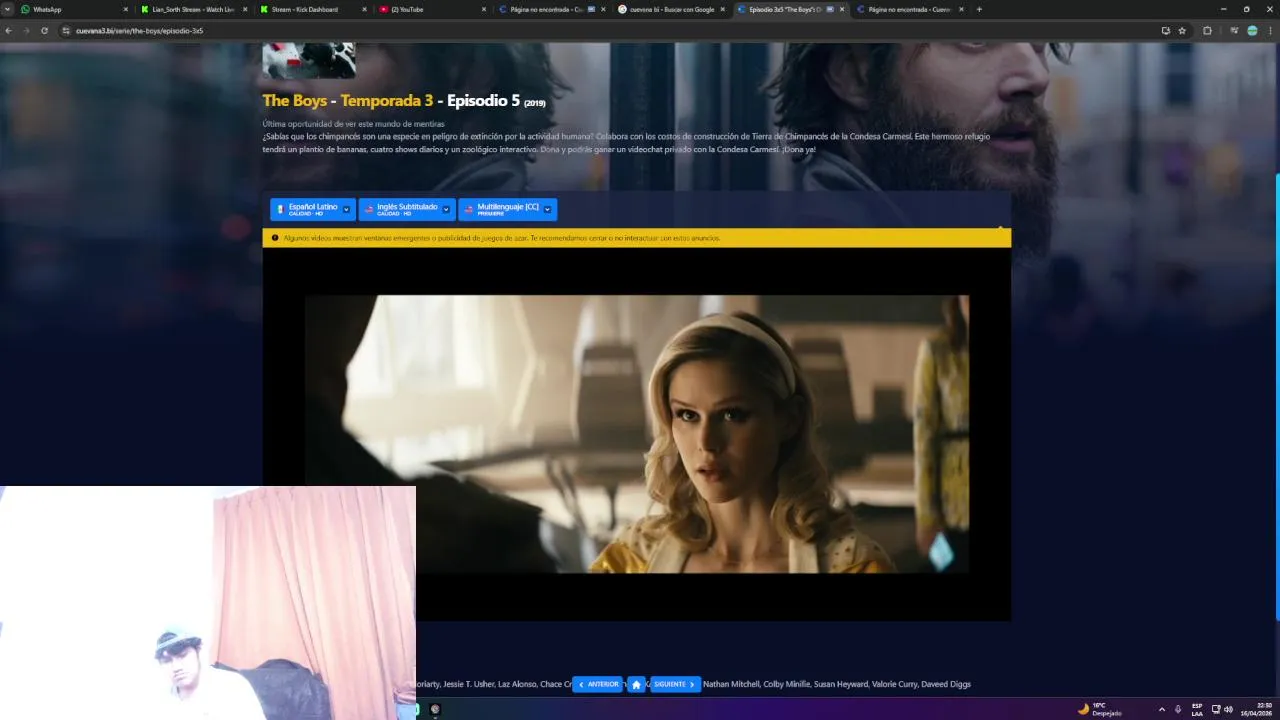Play the episode video in the player
Screen dimensions: 1280x720
click(x=636, y=433)
